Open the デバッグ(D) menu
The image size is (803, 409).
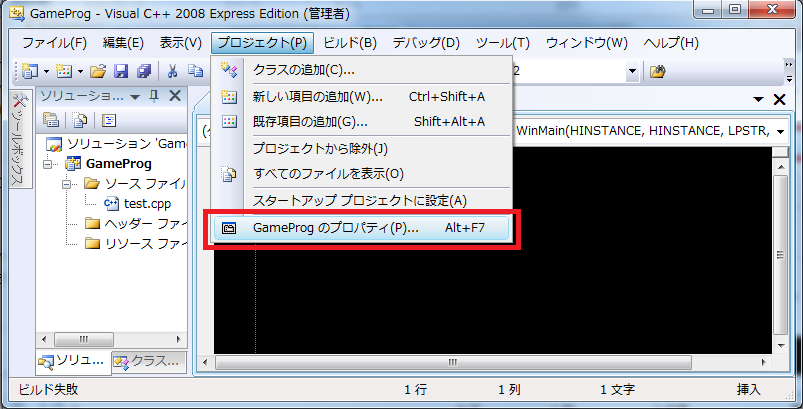(426, 43)
